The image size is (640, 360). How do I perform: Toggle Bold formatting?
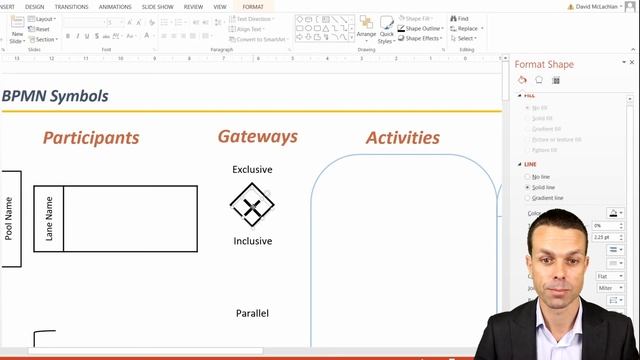(x=68, y=36)
